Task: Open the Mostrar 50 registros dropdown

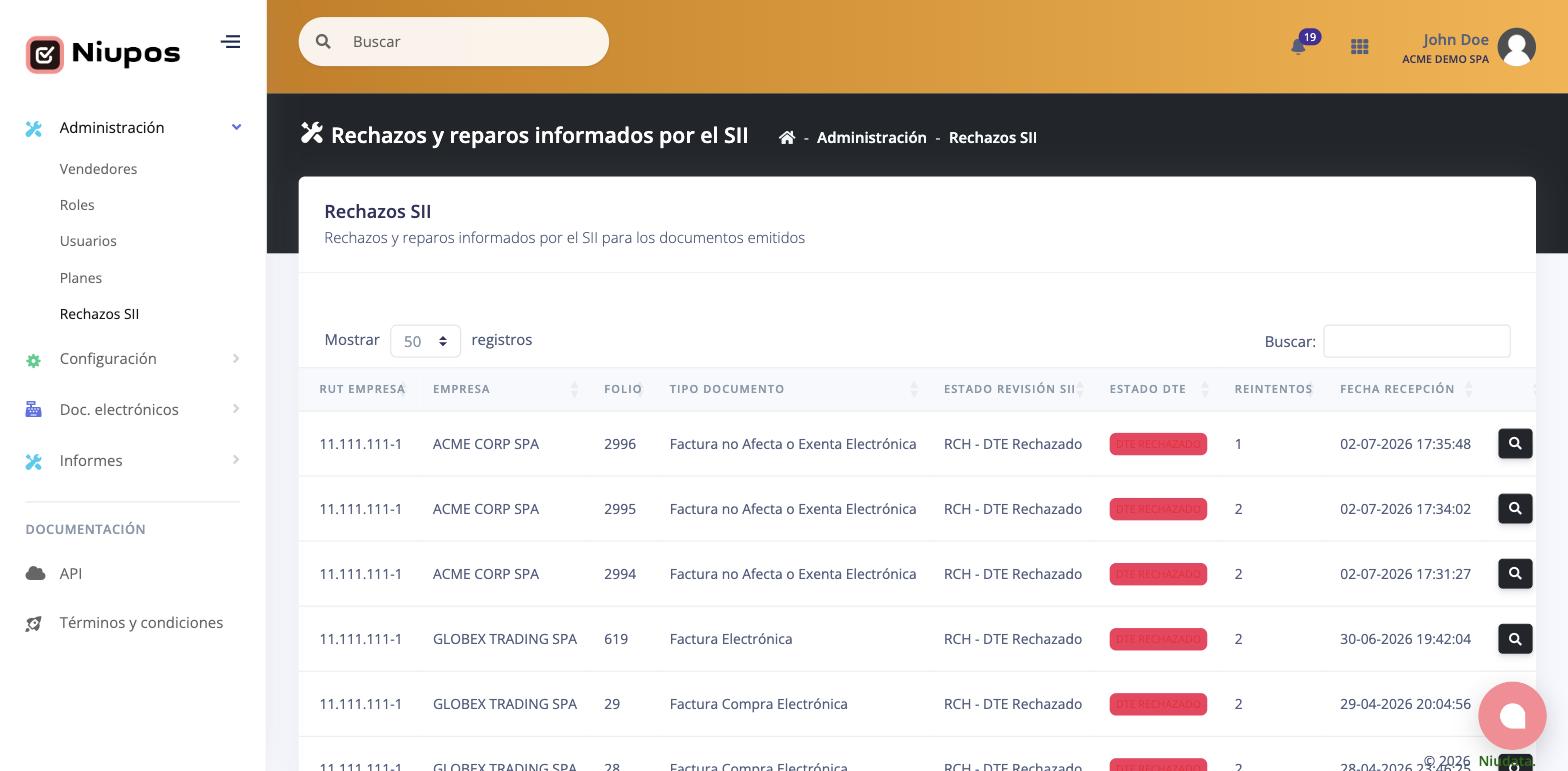Action: pyautogui.click(x=425, y=341)
